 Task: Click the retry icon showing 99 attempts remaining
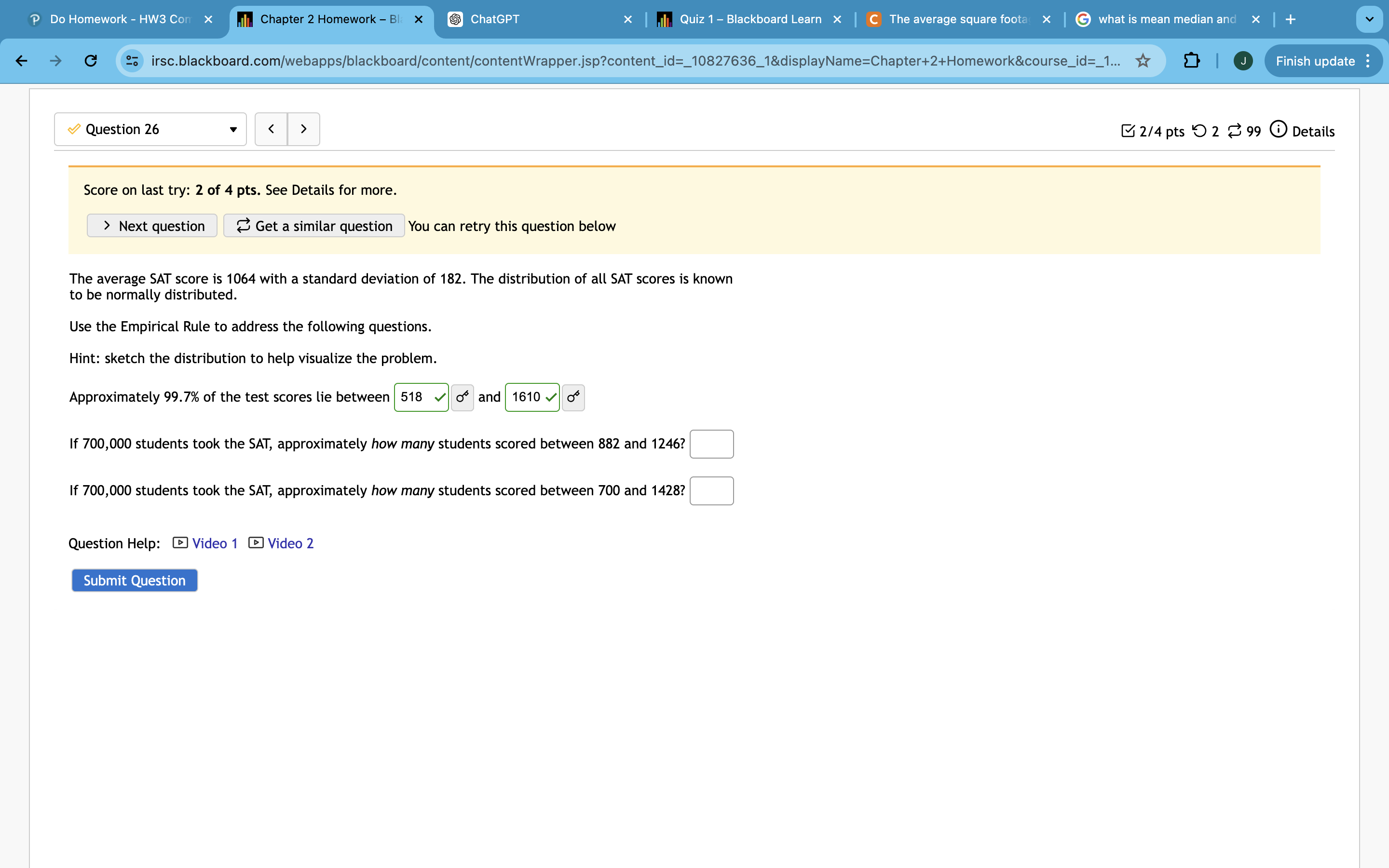click(1235, 131)
